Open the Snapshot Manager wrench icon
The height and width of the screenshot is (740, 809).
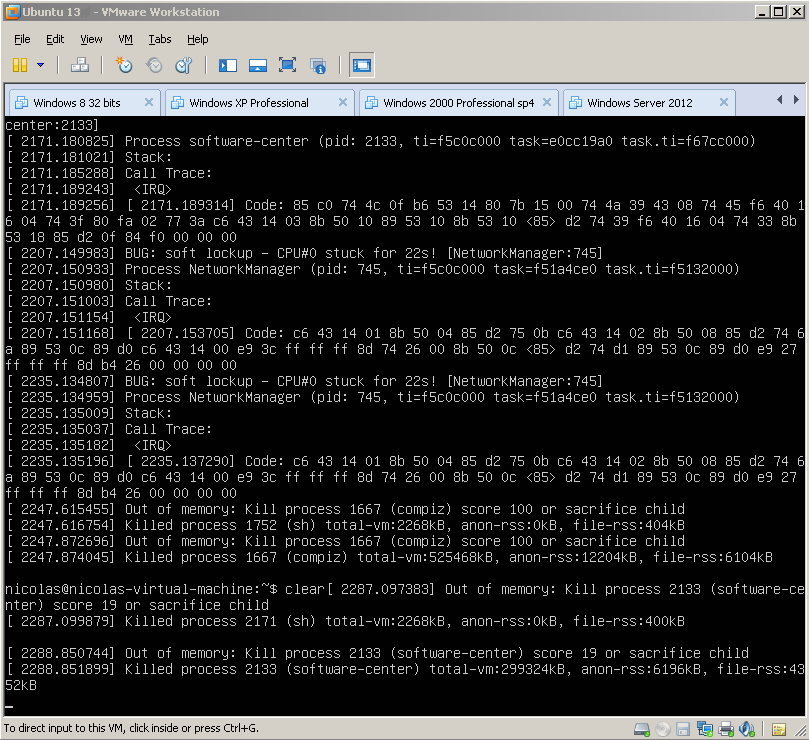[184, 65]
